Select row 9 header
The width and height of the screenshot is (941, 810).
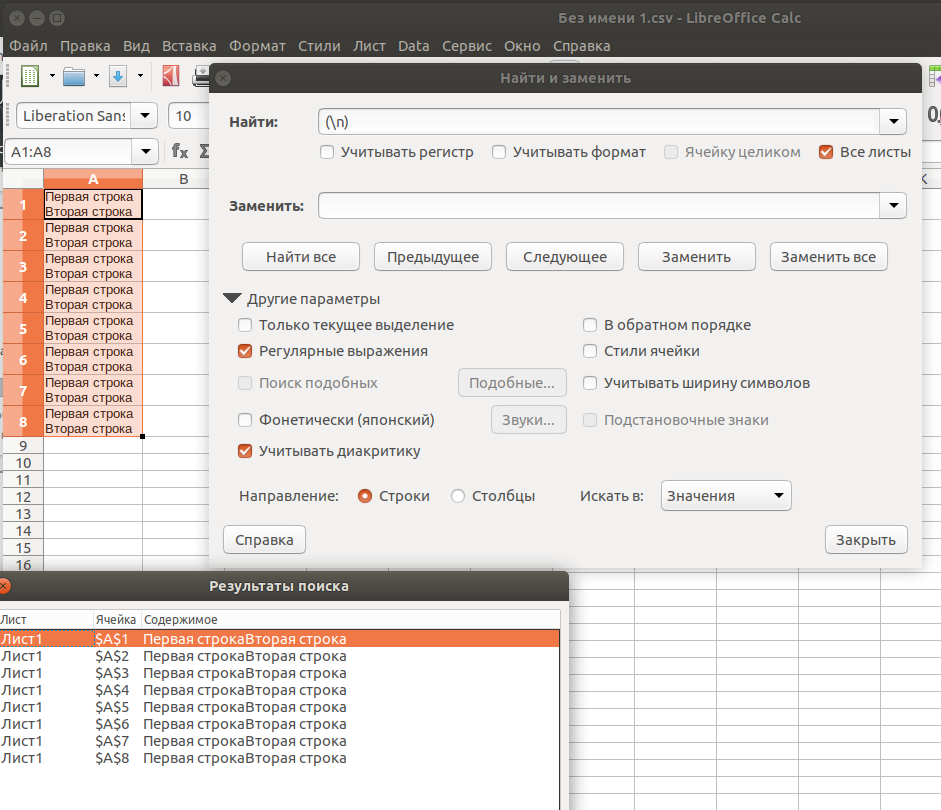(x=23, y=445)
